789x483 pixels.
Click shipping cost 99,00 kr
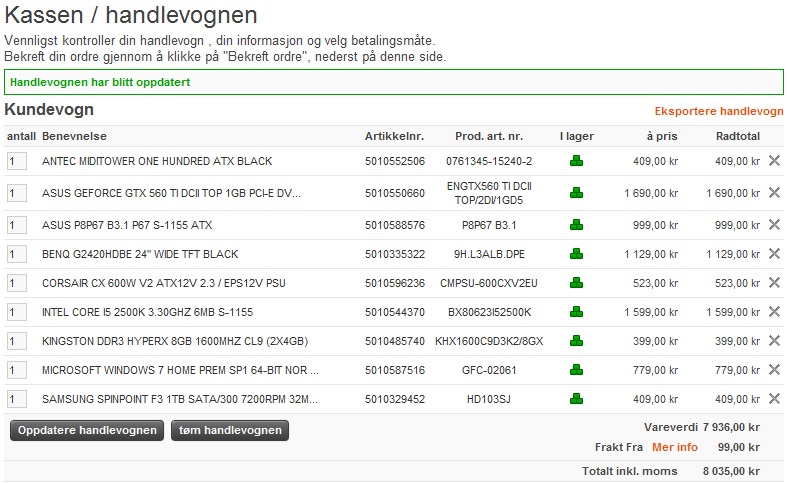pos(739,447)
